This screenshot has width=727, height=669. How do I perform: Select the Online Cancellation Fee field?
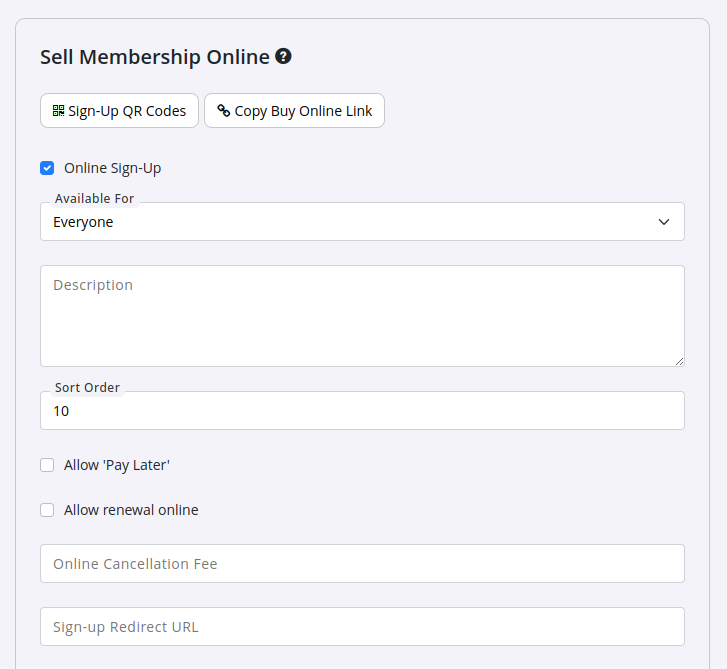coord(362,564)
